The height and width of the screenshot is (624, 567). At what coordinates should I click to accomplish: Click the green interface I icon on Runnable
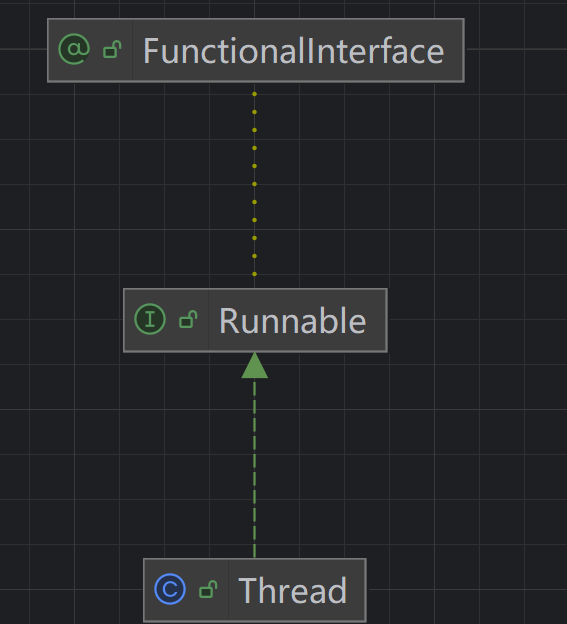[150, 319]
